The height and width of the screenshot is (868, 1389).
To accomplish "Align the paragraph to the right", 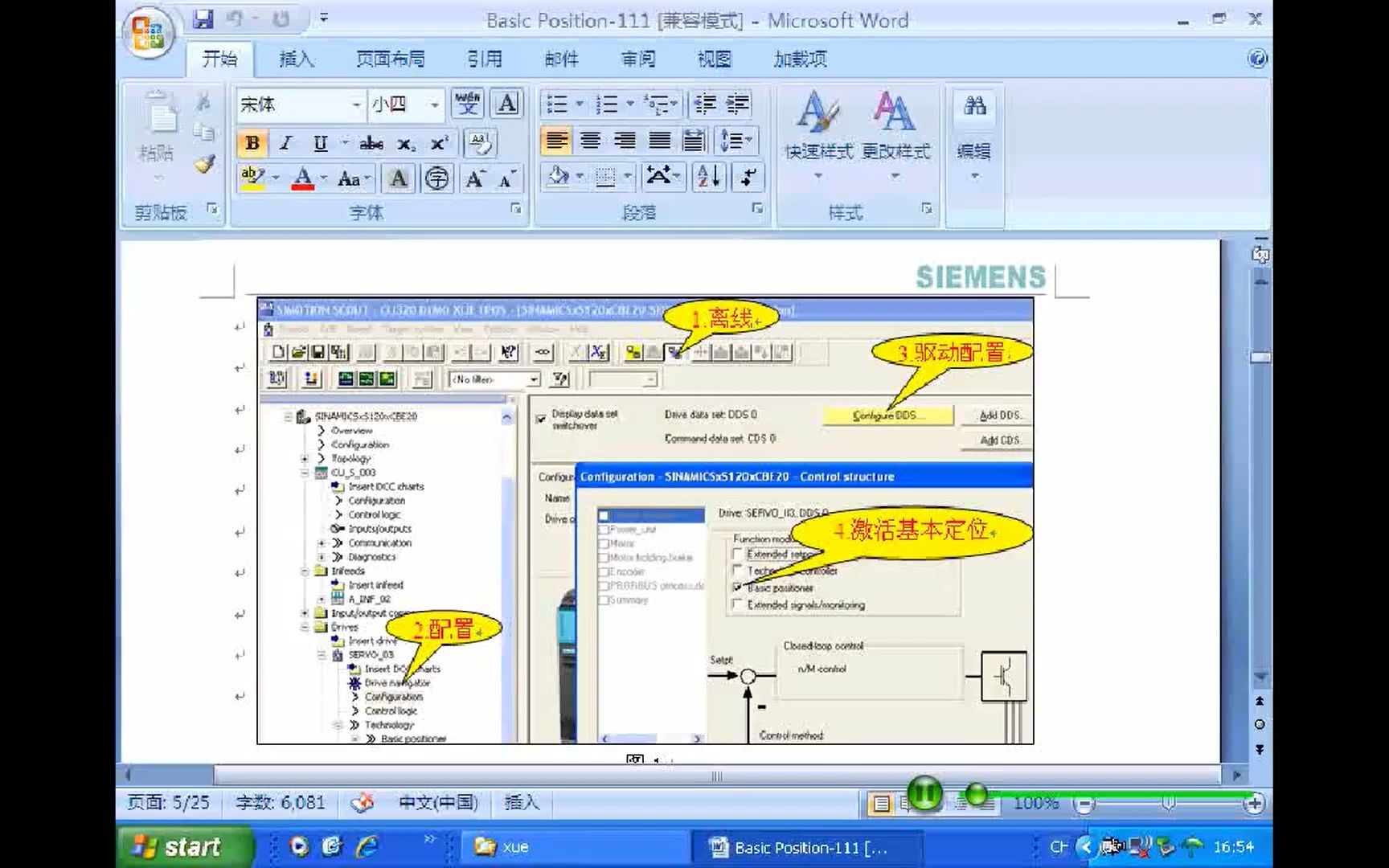I will 625,141.
